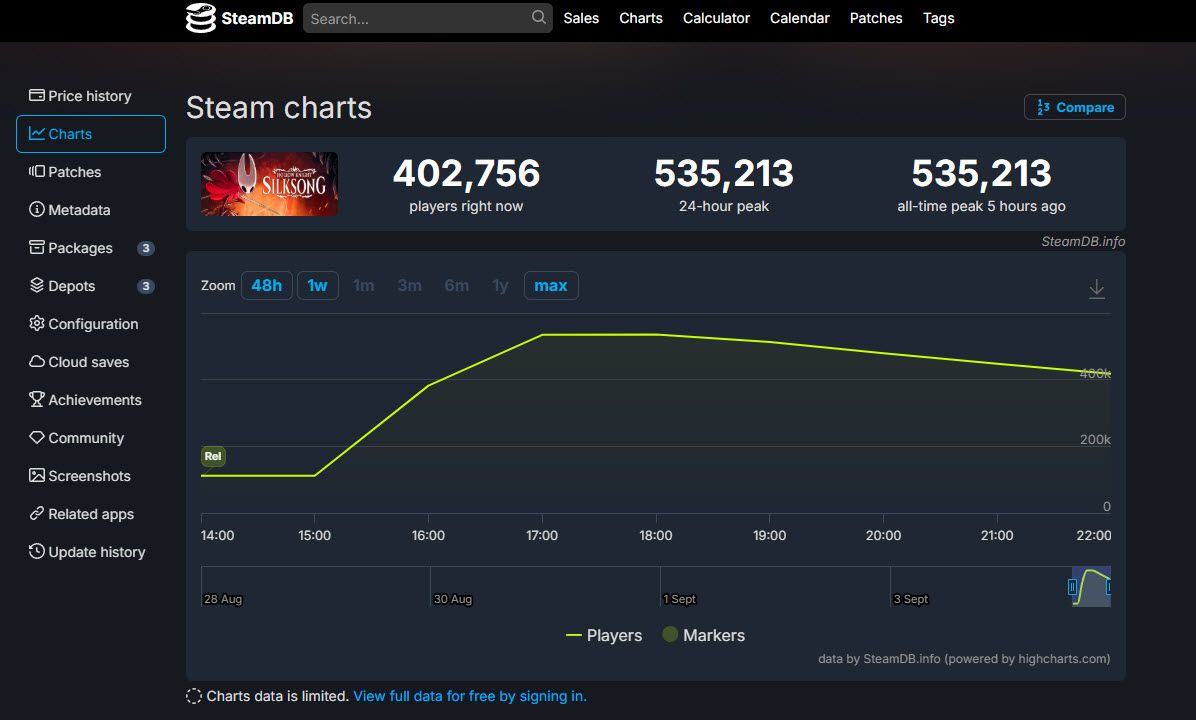The image size is (1196, 720).
Task: Click the Price history icon
Action: [x=37, y=95]
